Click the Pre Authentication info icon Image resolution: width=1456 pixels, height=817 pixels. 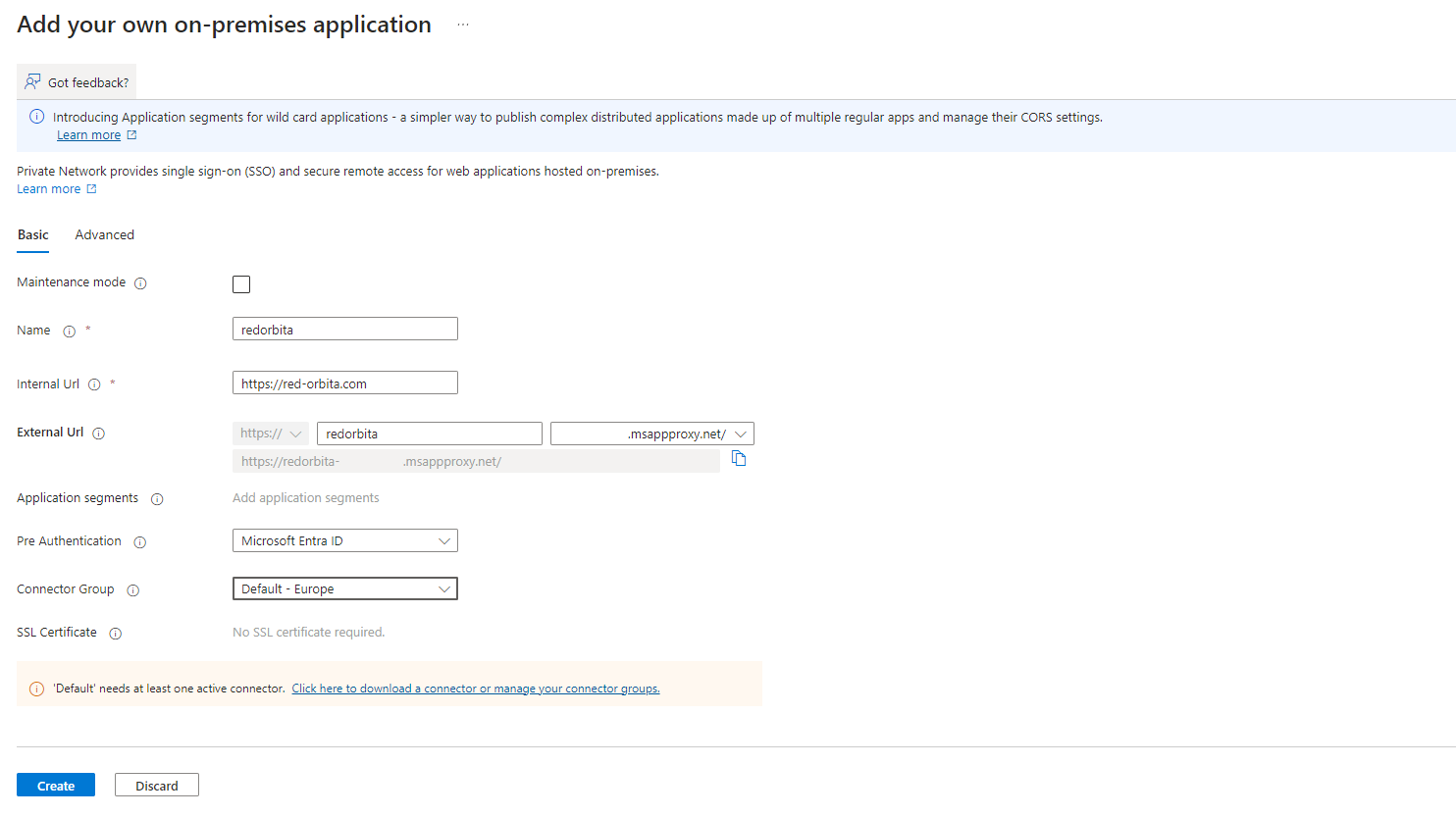[x=140, y=542]
